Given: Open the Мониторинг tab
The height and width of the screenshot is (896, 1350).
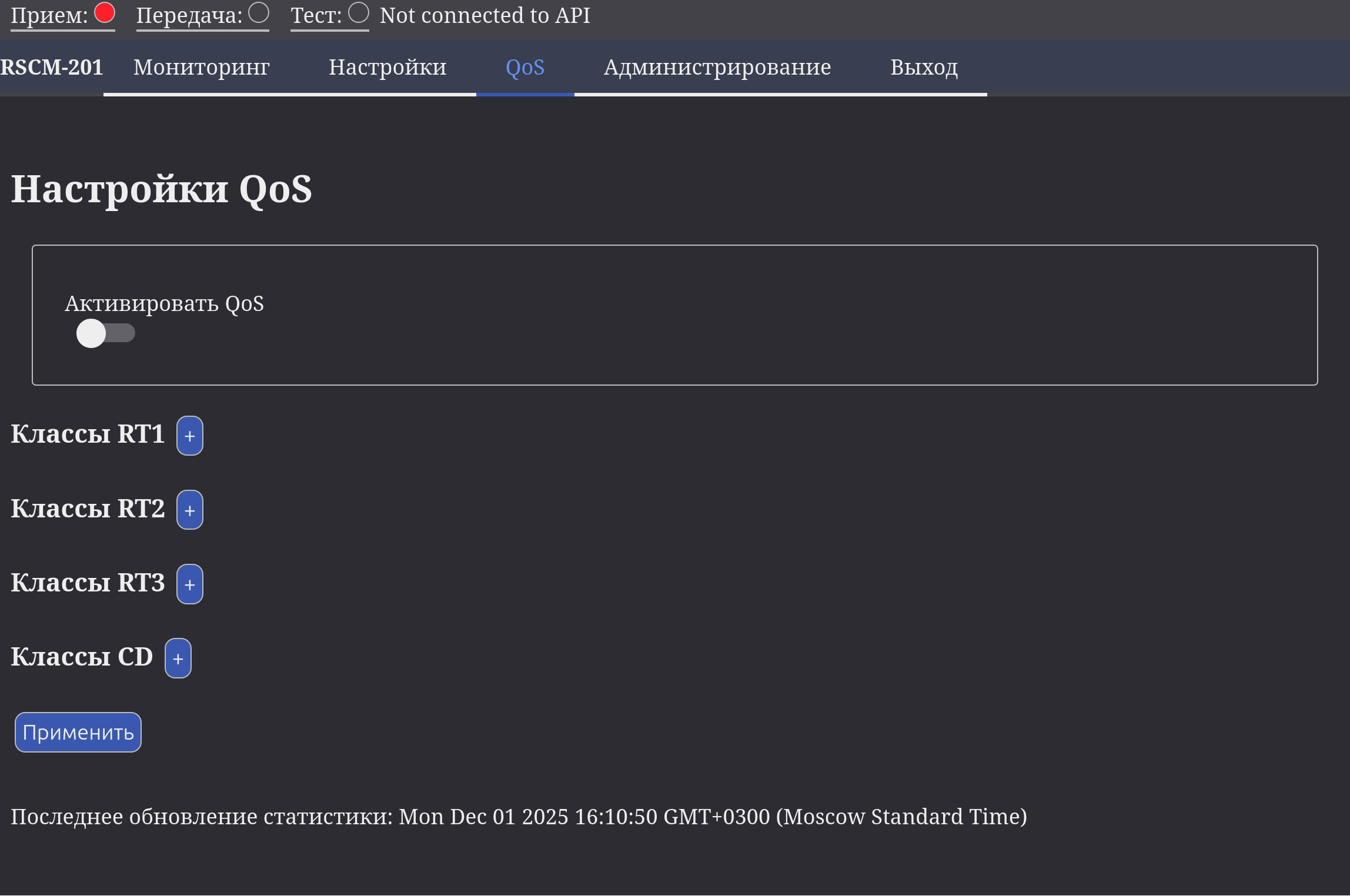Looking at the screenshot, I should pyautogui.click(x=201, y=68).
